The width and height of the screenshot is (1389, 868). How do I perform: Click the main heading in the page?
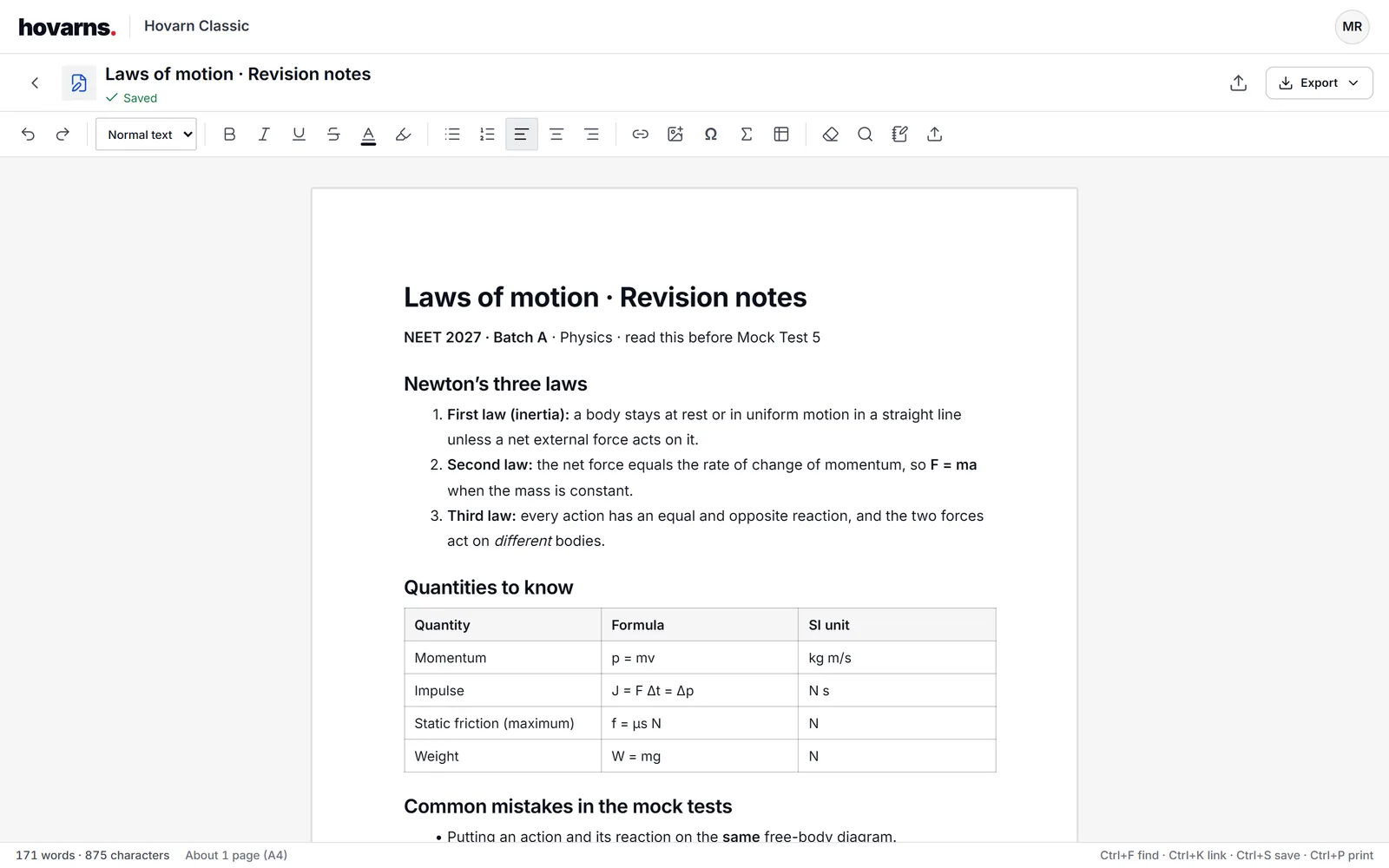(x=605, y=298)
